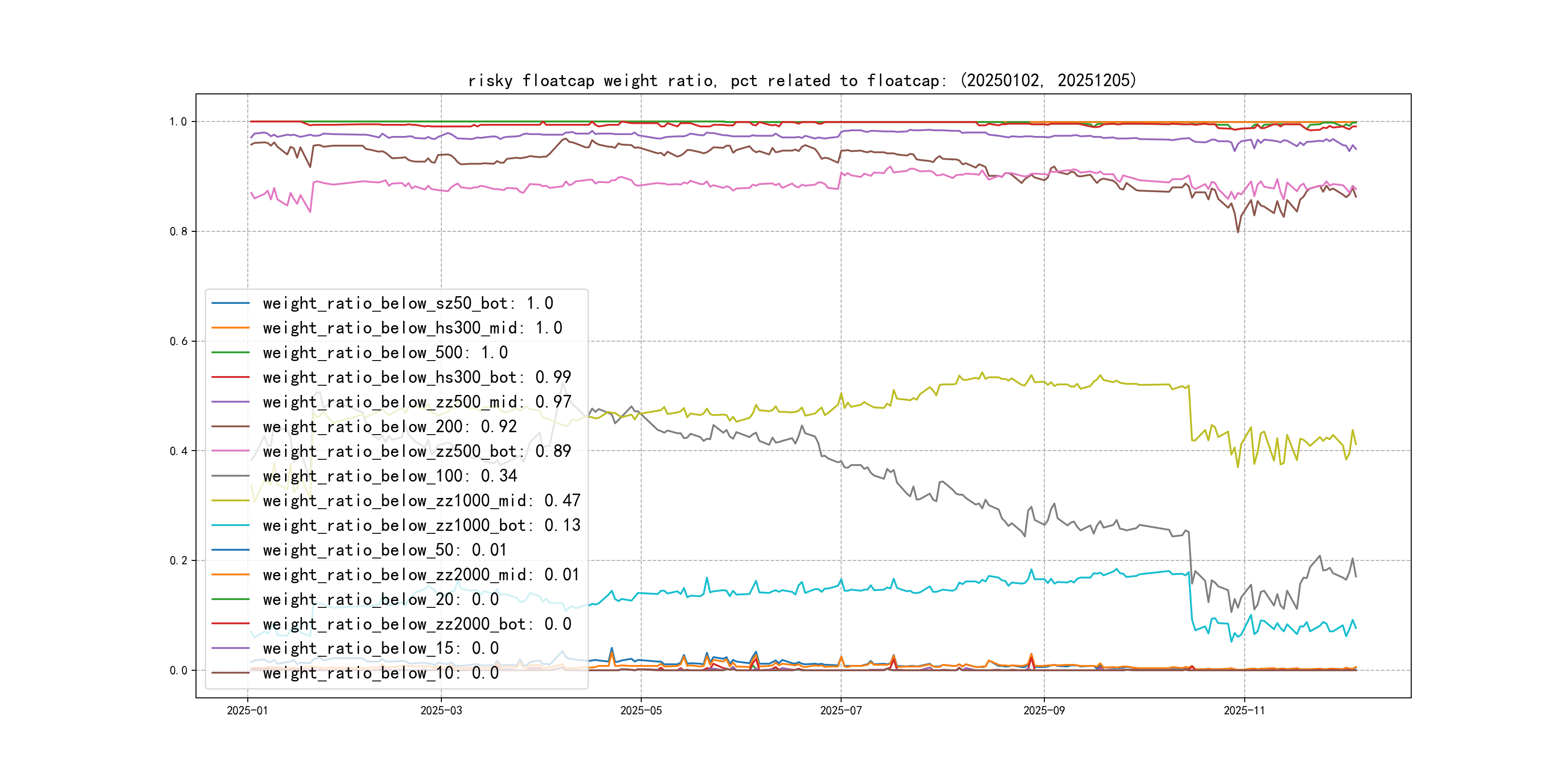Click legend label weight_ratio_below_zz500_mid

point(416,402)
